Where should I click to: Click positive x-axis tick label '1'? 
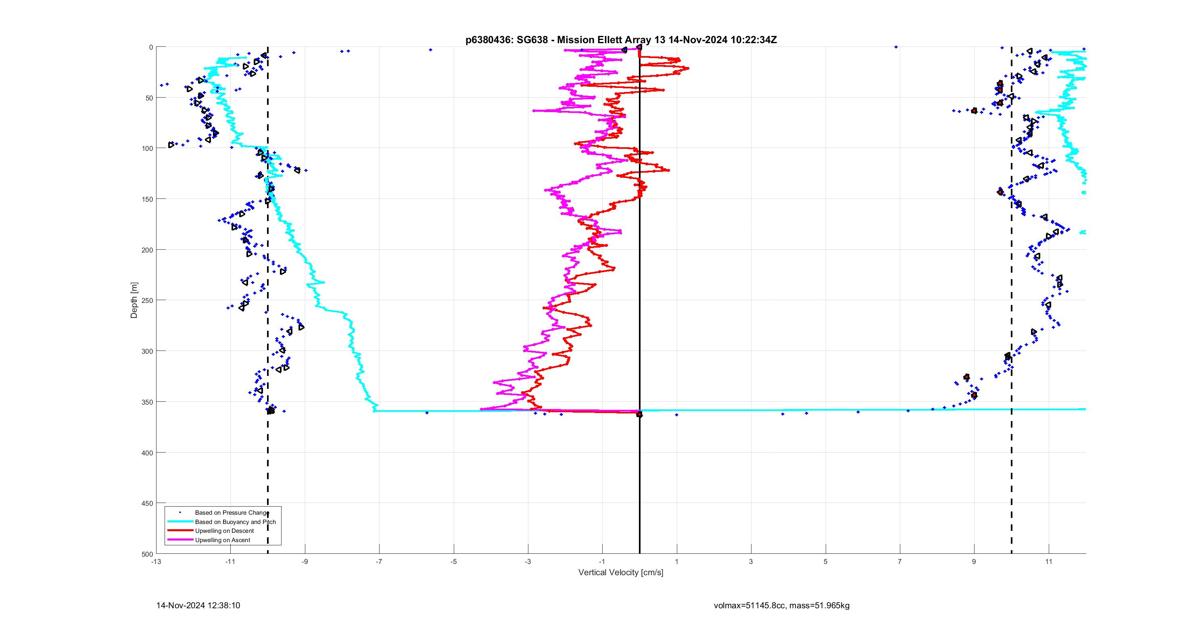pyautogui.click(x=677, y=562)
